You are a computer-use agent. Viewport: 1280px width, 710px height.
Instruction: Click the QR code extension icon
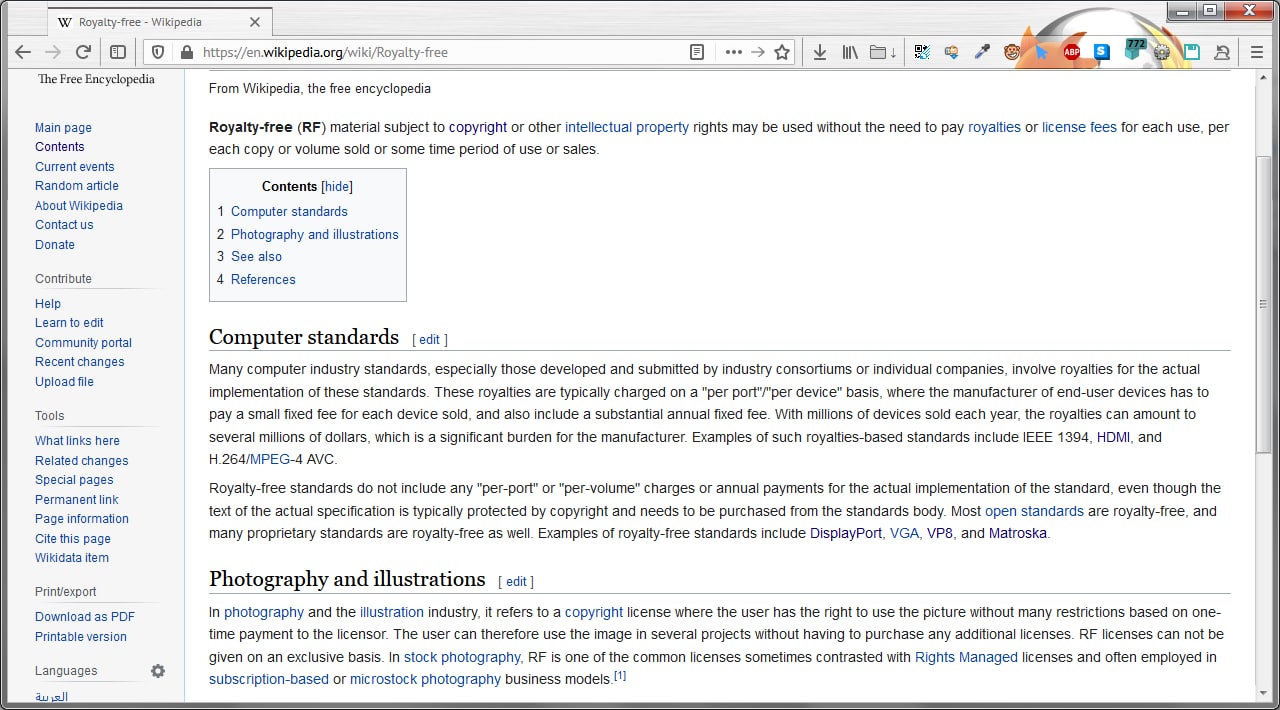point(921,52)
